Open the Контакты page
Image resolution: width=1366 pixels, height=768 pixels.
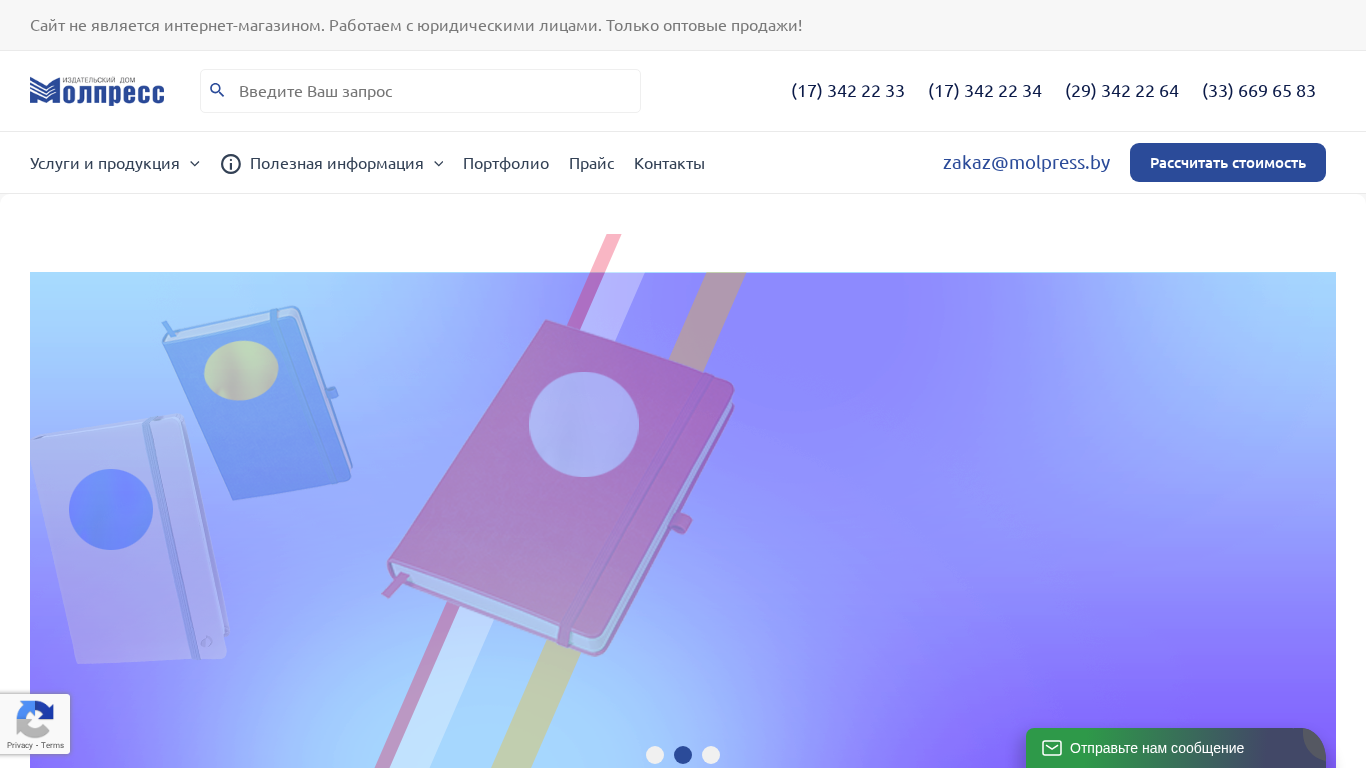669,163
